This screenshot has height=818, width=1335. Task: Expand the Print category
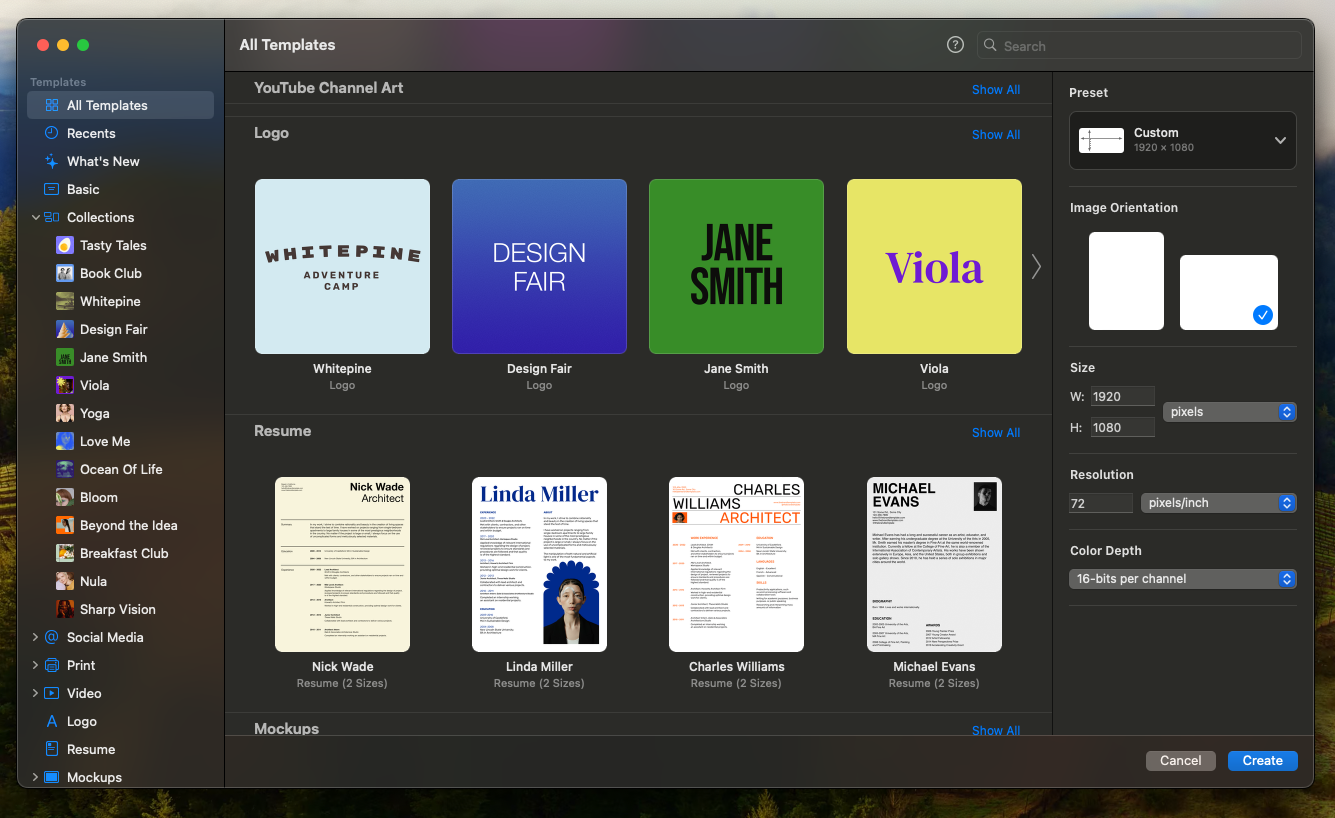coord(36,665)
